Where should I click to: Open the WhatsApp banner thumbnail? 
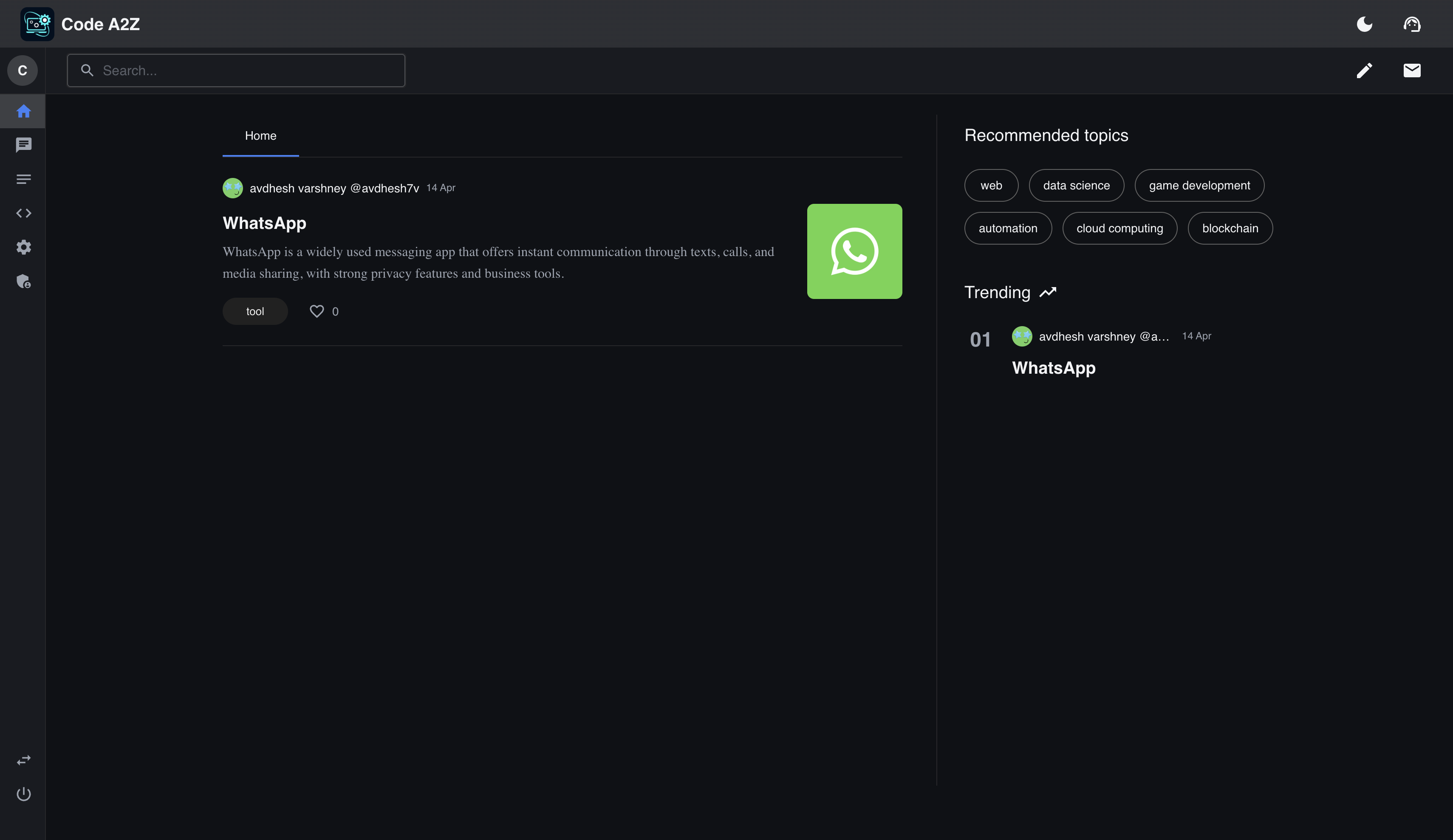point(854,251)
